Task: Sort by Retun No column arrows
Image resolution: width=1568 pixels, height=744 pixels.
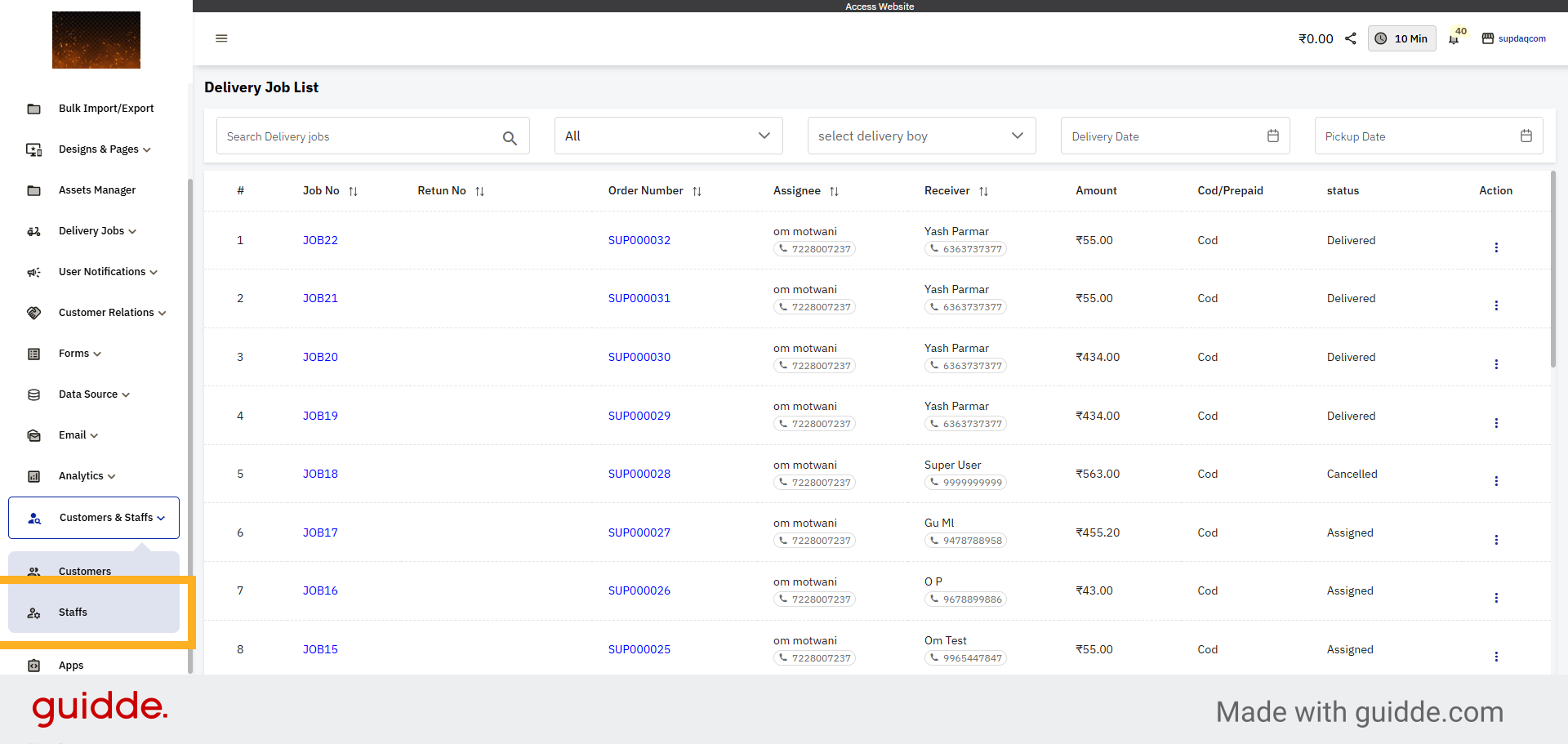Action: (x=480, y=191)
